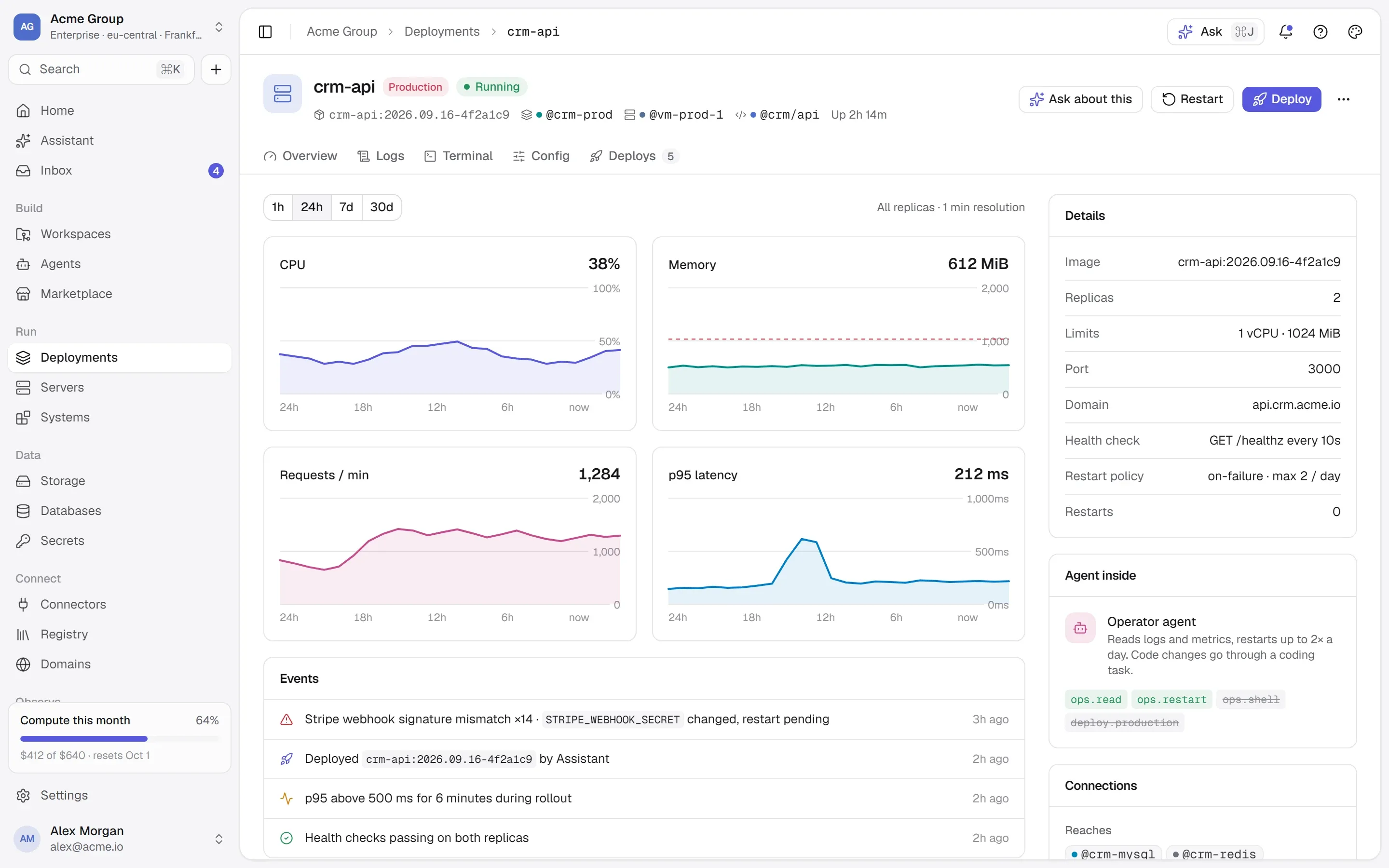Click the Operator agent robot icon

tap(1080, 628)
